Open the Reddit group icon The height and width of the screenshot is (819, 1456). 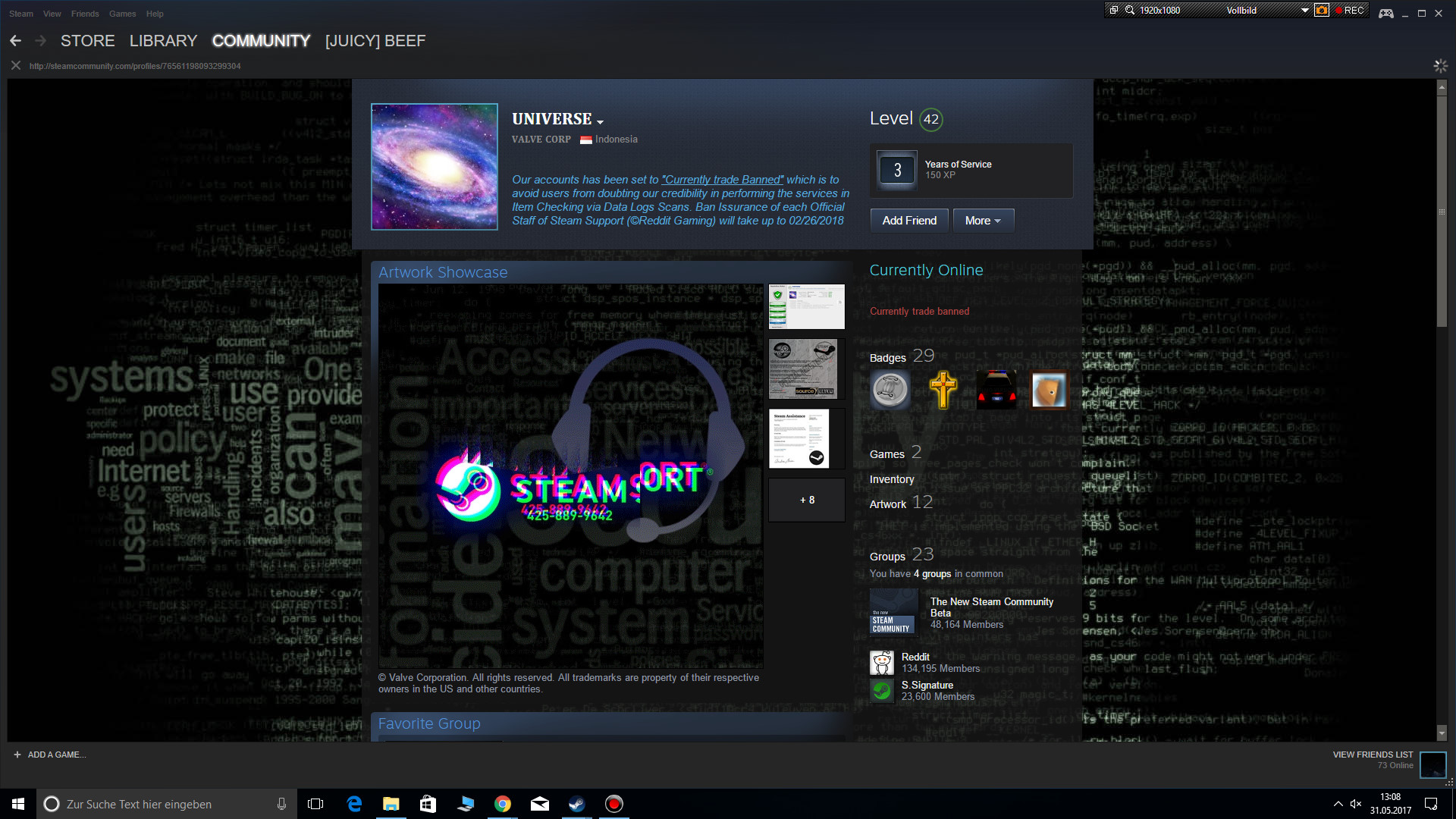(881, 663)
